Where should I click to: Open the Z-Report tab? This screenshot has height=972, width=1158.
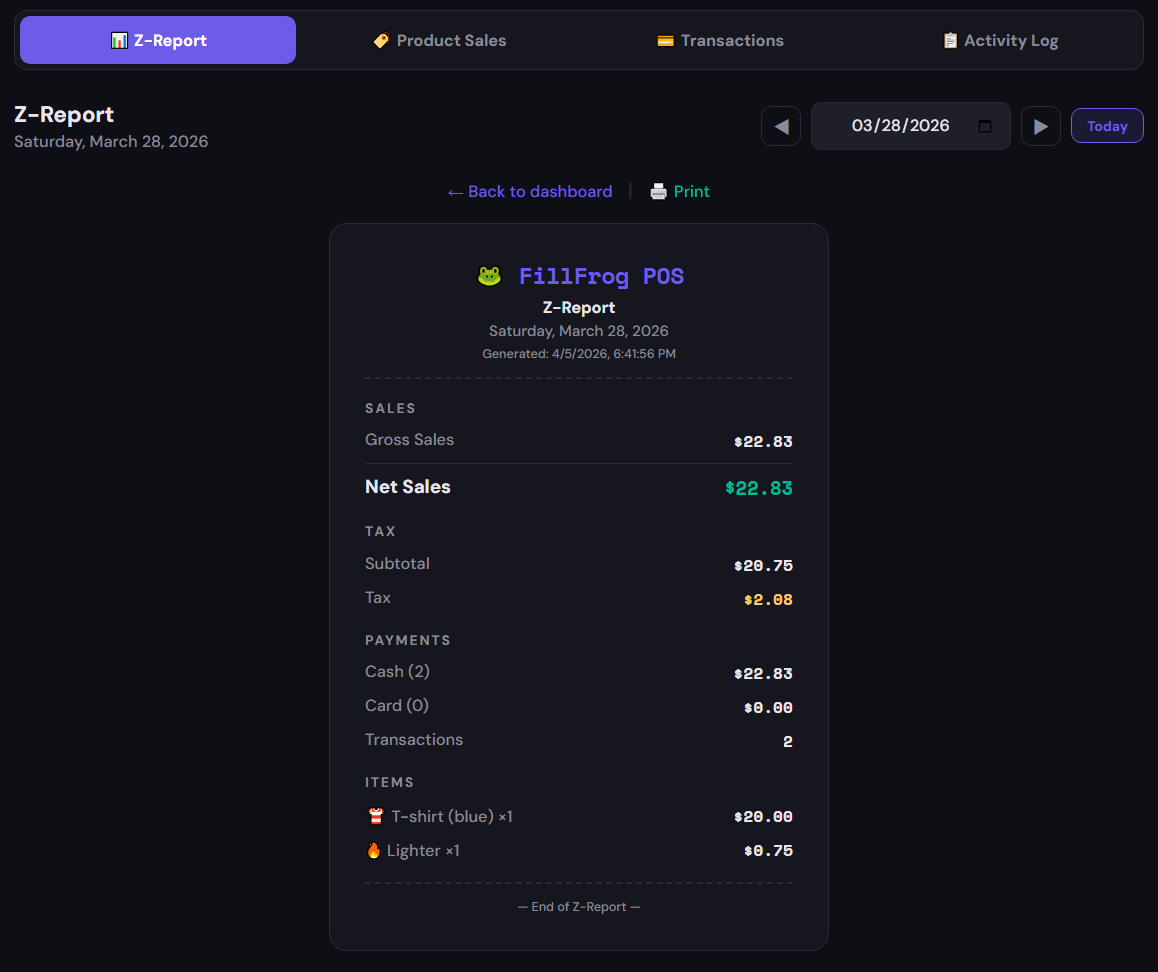[158, 40]
